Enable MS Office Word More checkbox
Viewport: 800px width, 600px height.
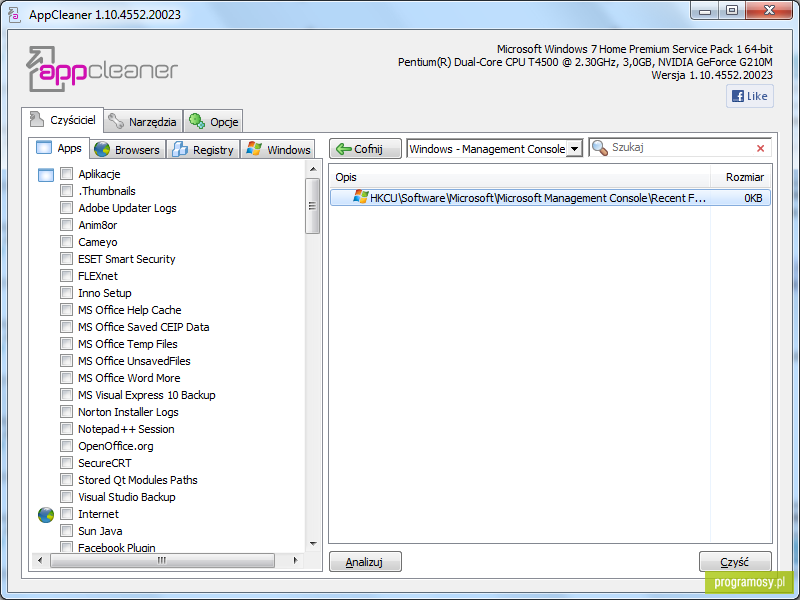pyautogui.click(x=66, y=378)
